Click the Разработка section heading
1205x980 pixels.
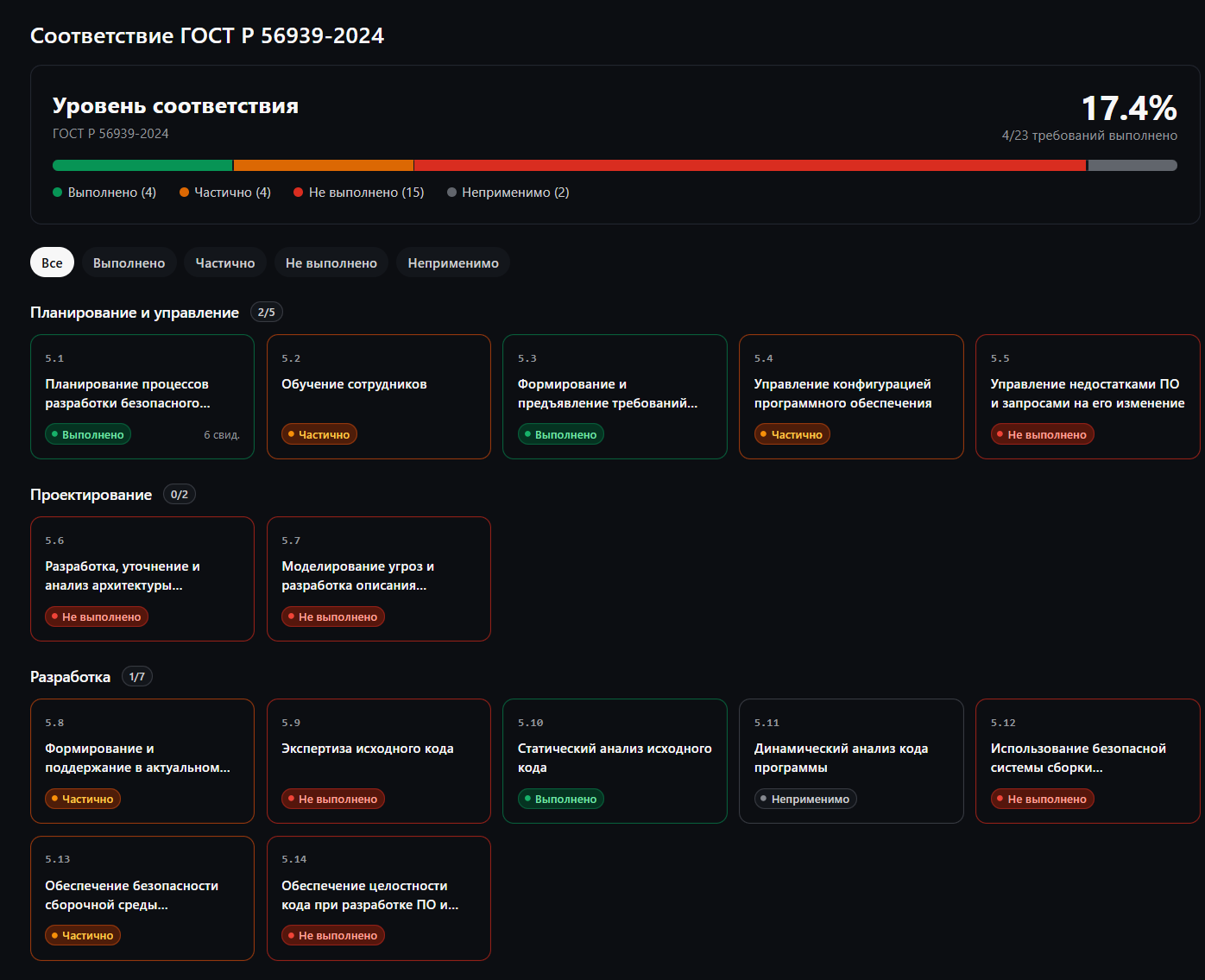coord(70,677)
